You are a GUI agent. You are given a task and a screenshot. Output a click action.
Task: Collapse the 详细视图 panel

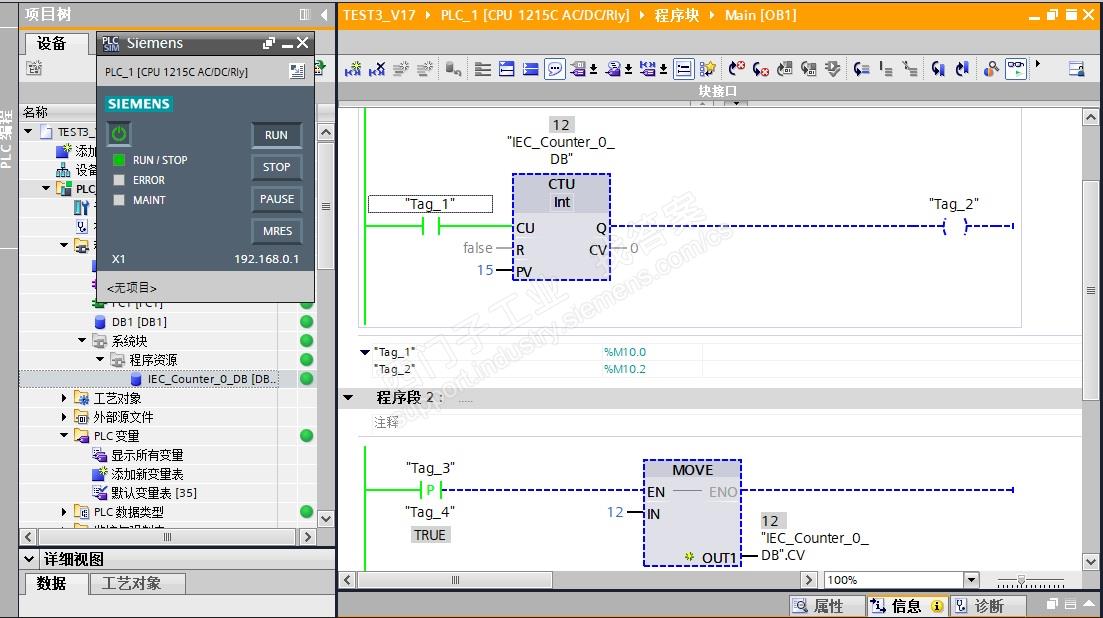(29, 560)
